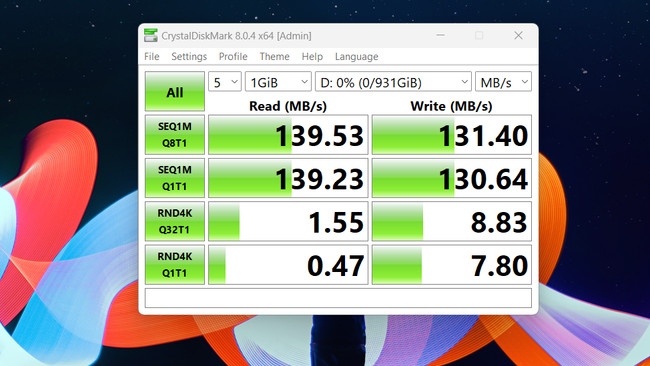Click the 8.83 write result
This screenshot has width=650, height=366.
[452, 221]
